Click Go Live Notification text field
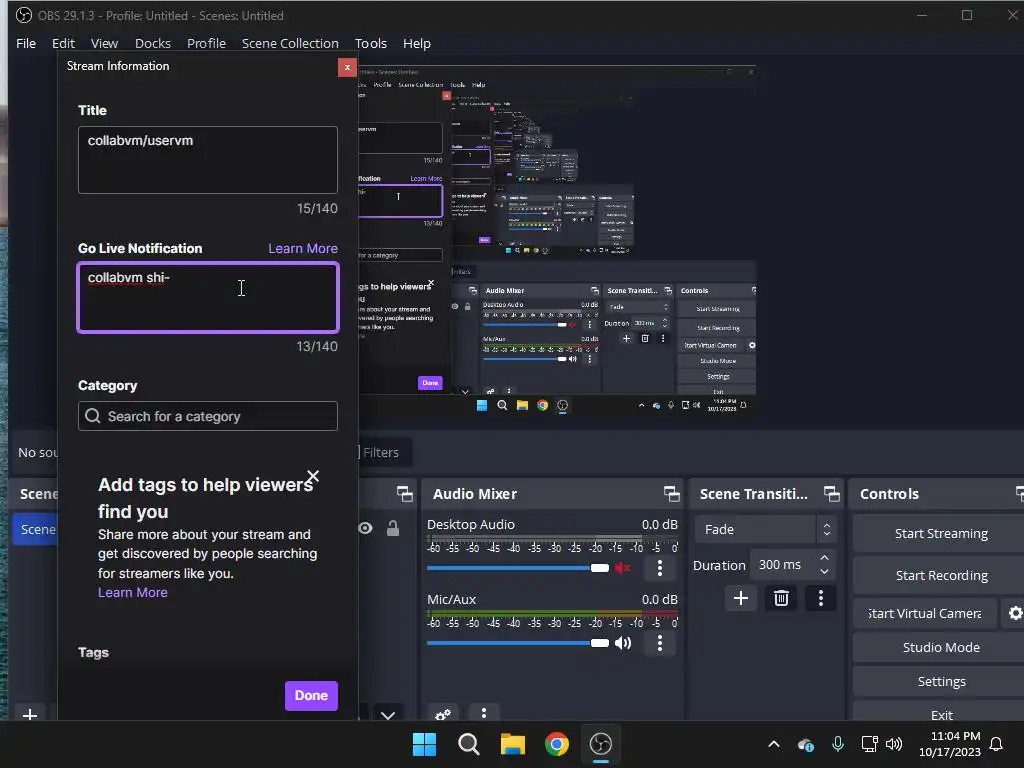The width and height of the screenshot is (1024, 768). pos(208,298)
